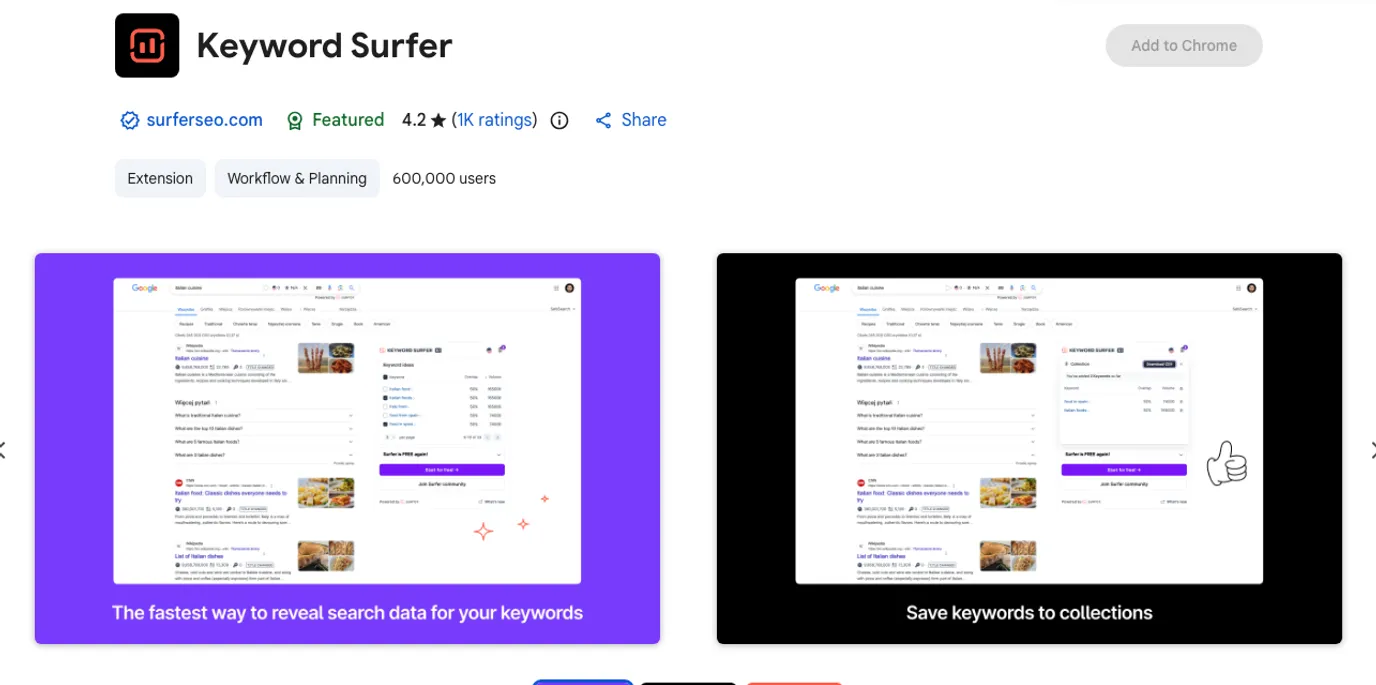Open the 1K ratings link
The width and height of the screenshot is (1376, 685).
494,120
